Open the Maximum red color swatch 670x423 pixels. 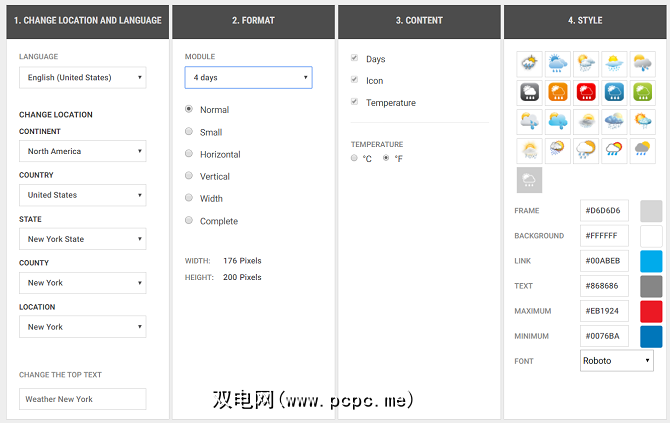[651, 311]
